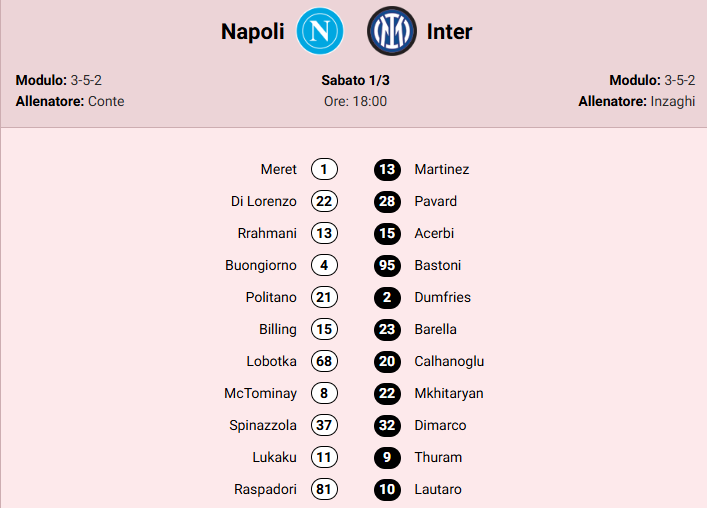This screenshot has width=707, height=508.
Task: Select Di Lorenzo in Napoli lineup
Action: (264, 201)
